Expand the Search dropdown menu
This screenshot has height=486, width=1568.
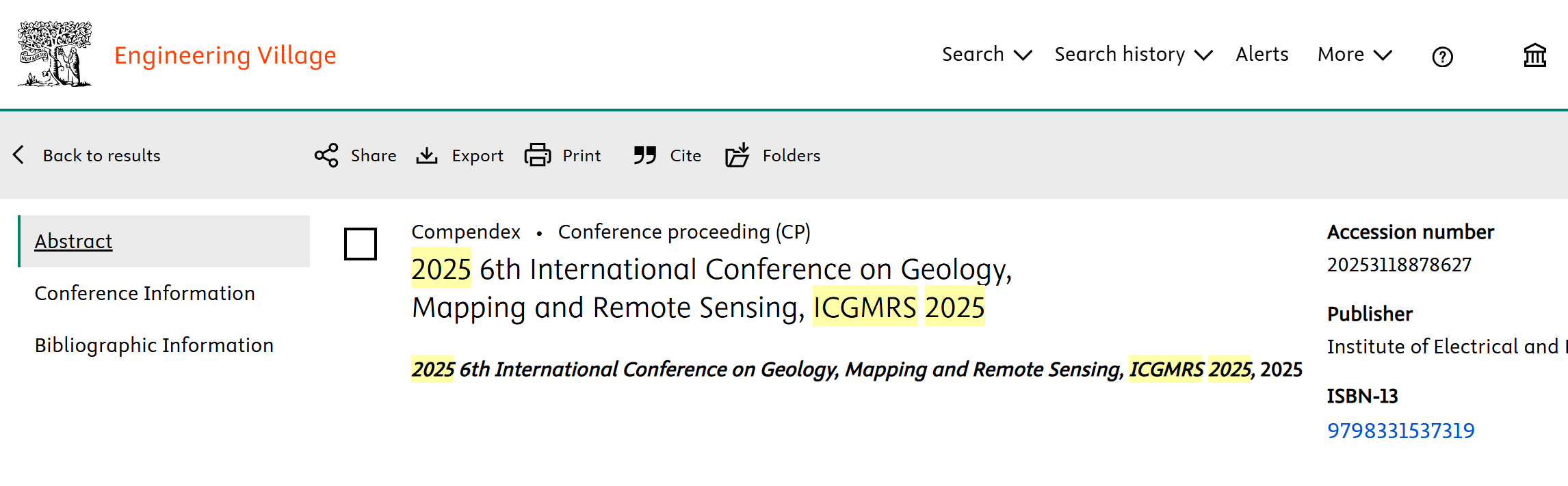tap(986, 55)
